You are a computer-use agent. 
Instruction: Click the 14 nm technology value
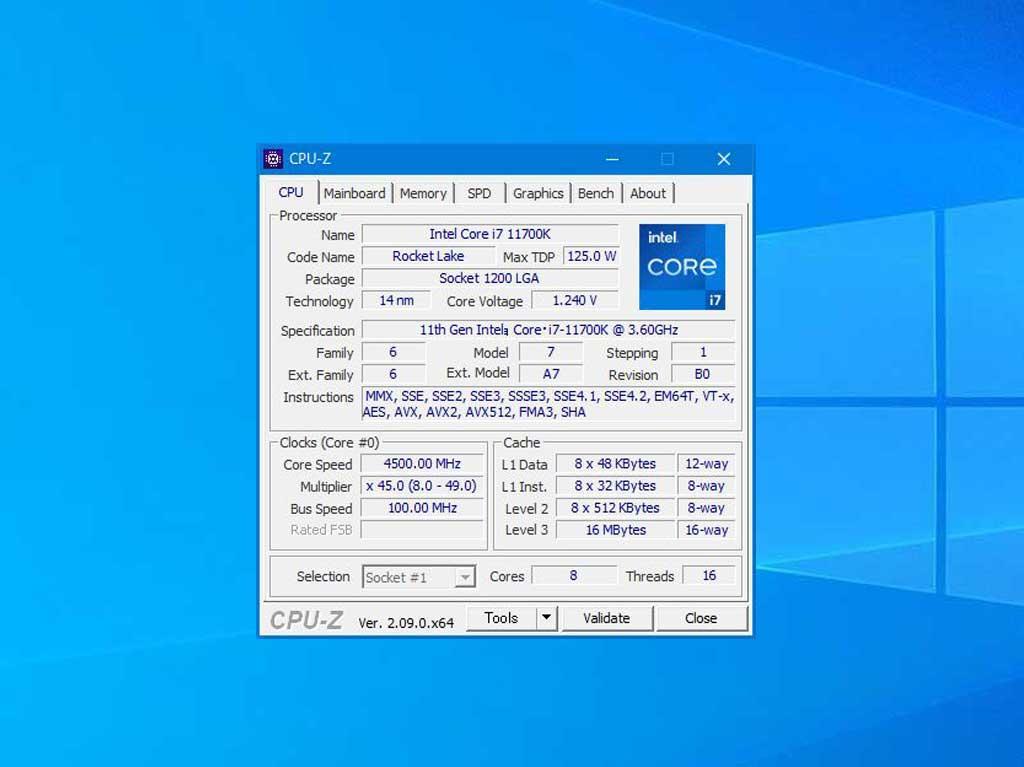click(x=396, y=301)
